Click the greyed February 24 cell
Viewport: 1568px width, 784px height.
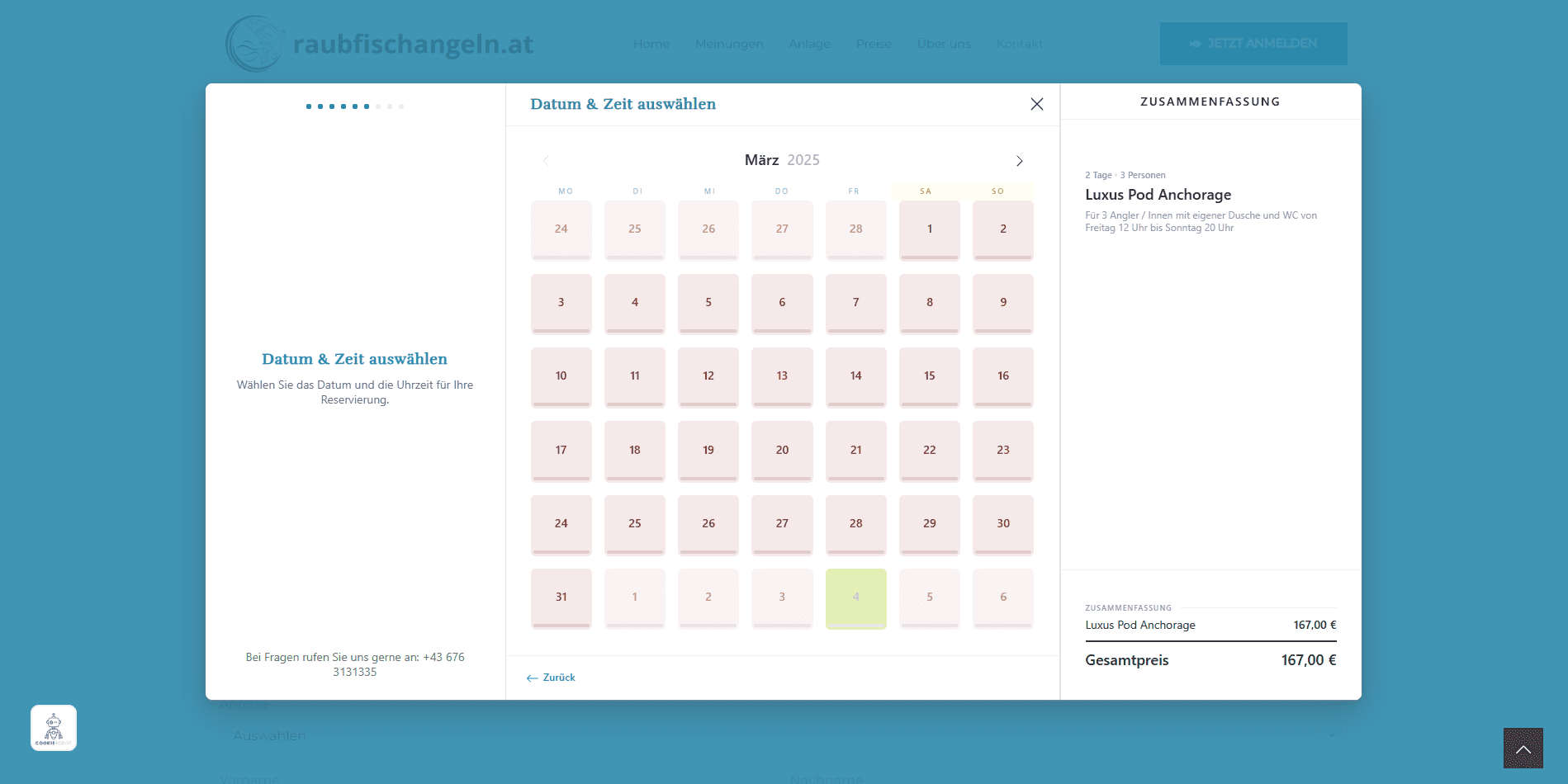(561, 230)
